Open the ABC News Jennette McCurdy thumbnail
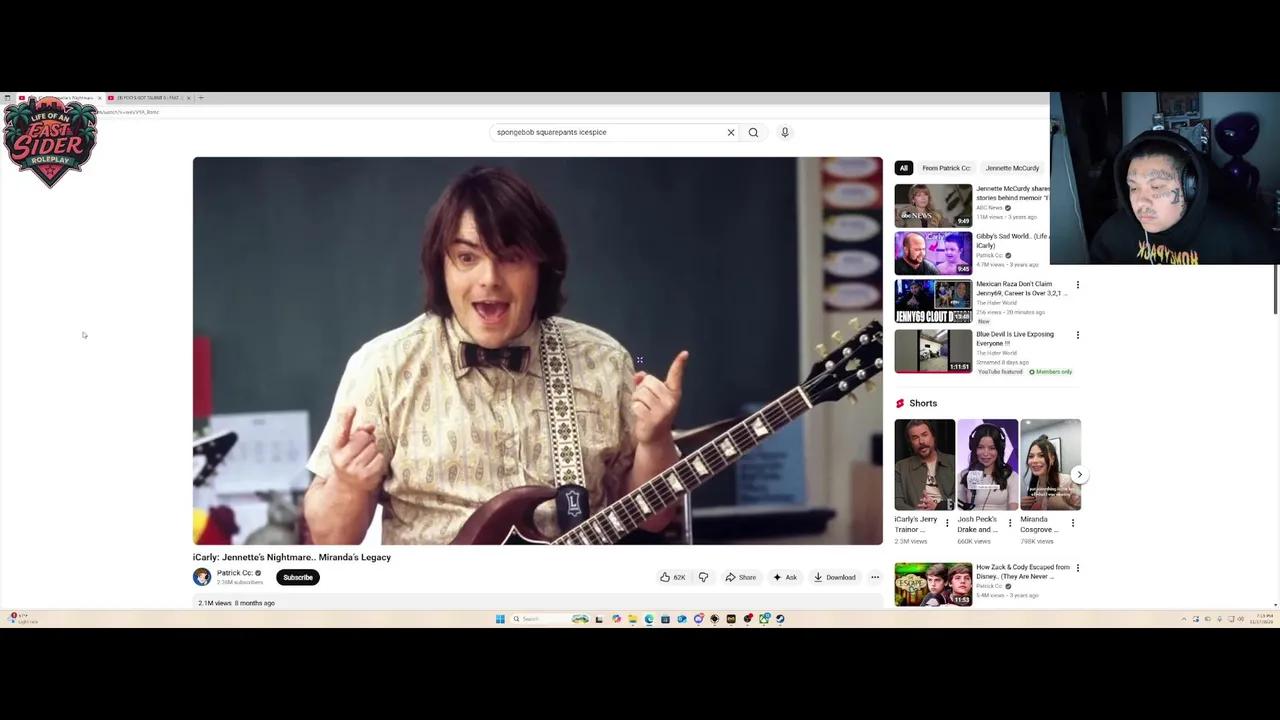 click(x=933, y=205)
